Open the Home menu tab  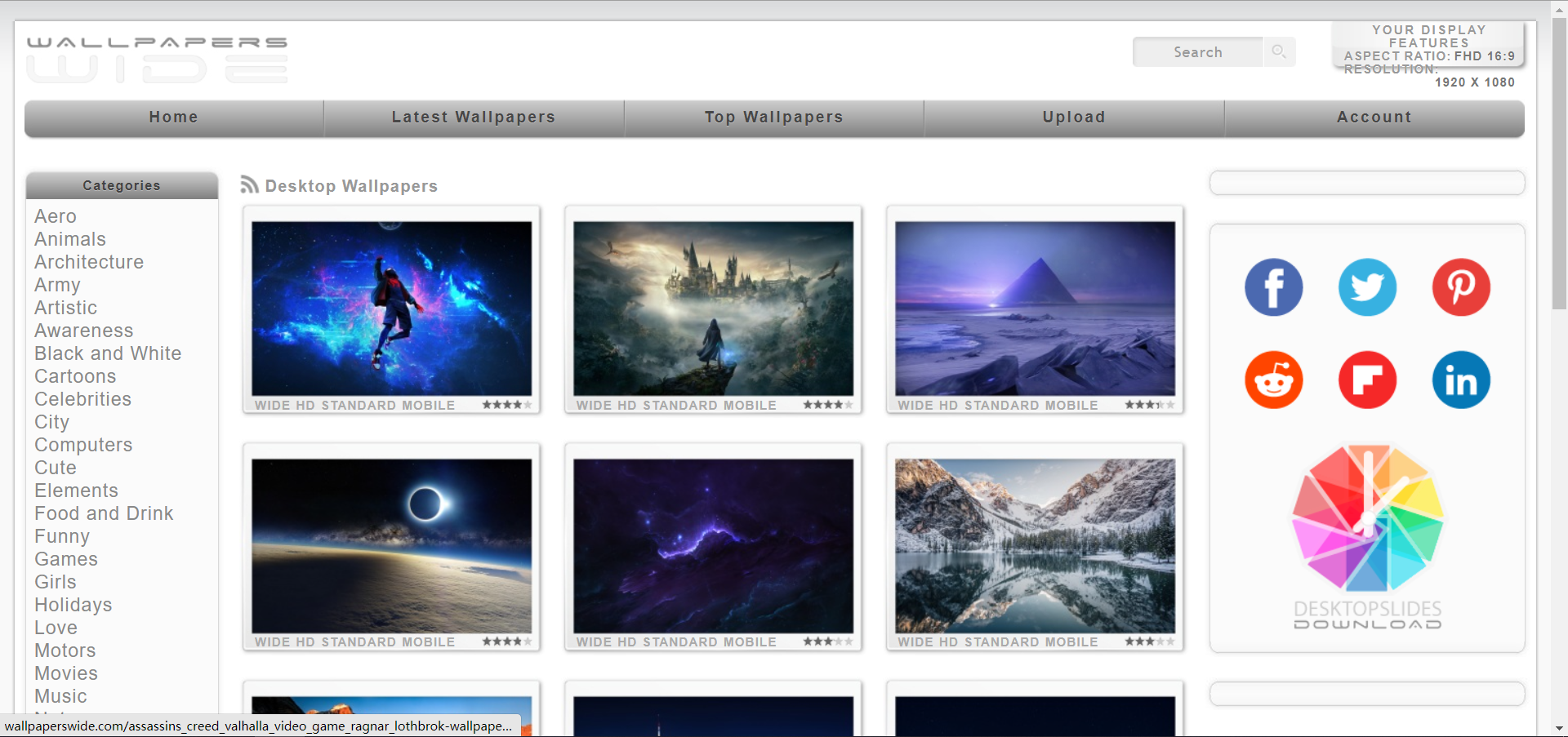(174, 118)
